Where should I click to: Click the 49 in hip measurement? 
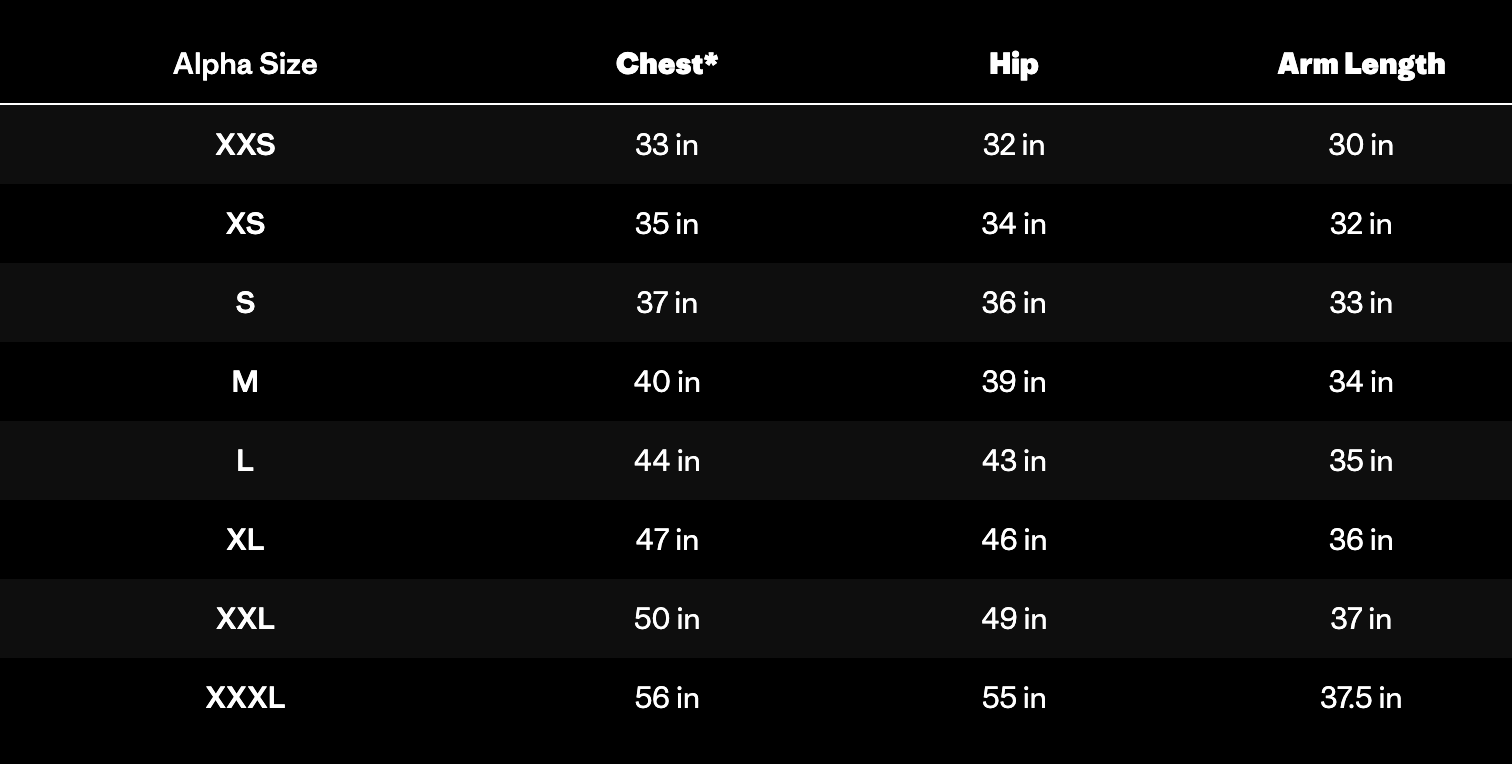[x=1013, y=619]
